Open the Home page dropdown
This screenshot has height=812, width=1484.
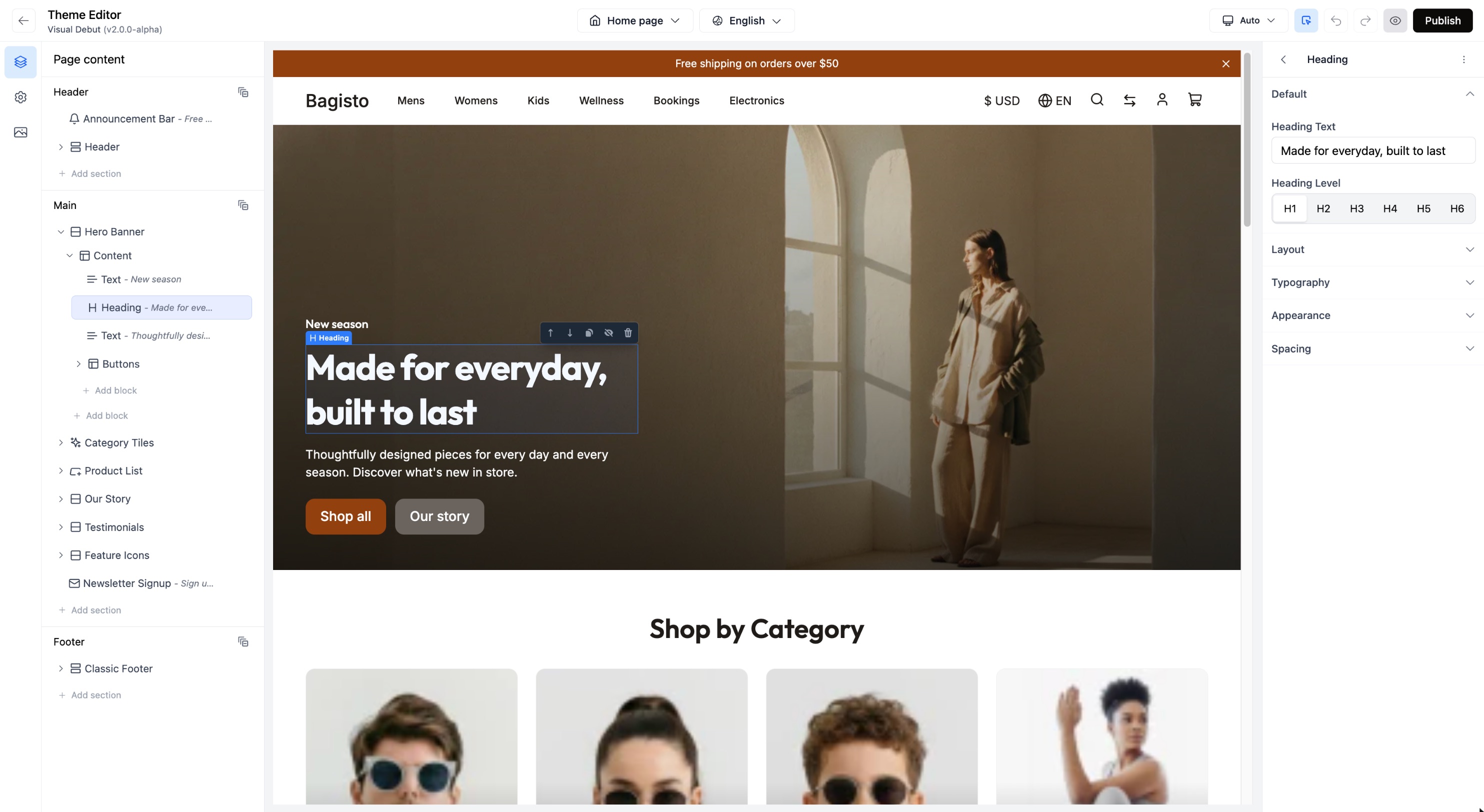point(635,20)
